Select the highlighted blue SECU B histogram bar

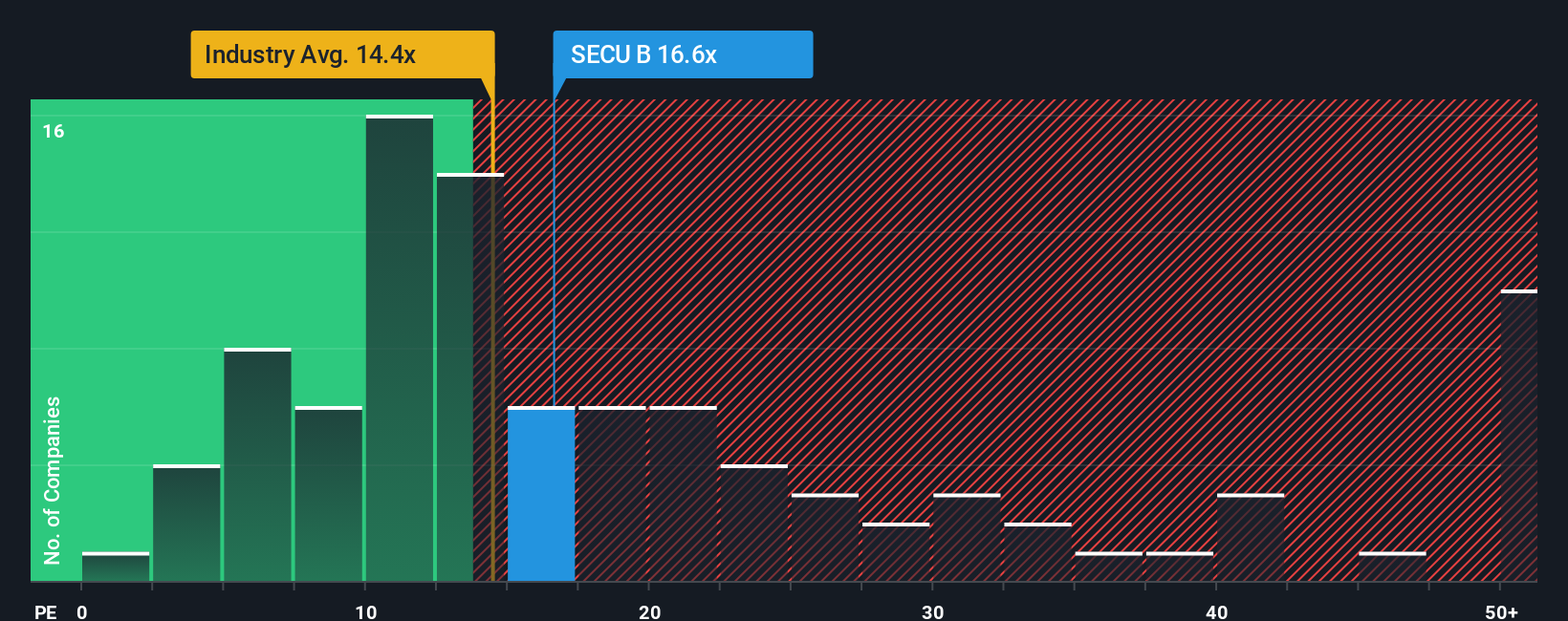541,494
